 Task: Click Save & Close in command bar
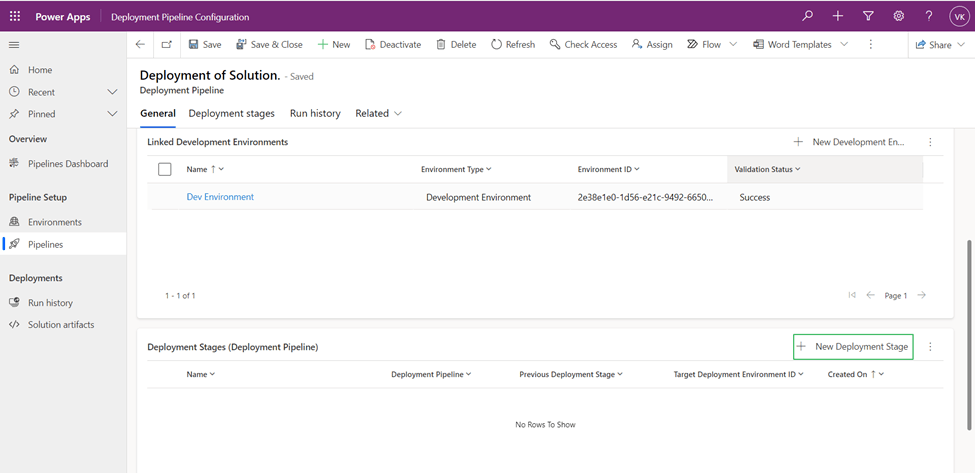(x=269, y=45)
